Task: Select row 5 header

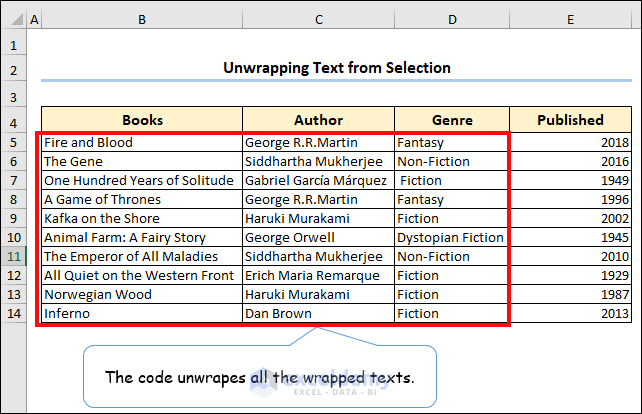Action: coord(14,142)
